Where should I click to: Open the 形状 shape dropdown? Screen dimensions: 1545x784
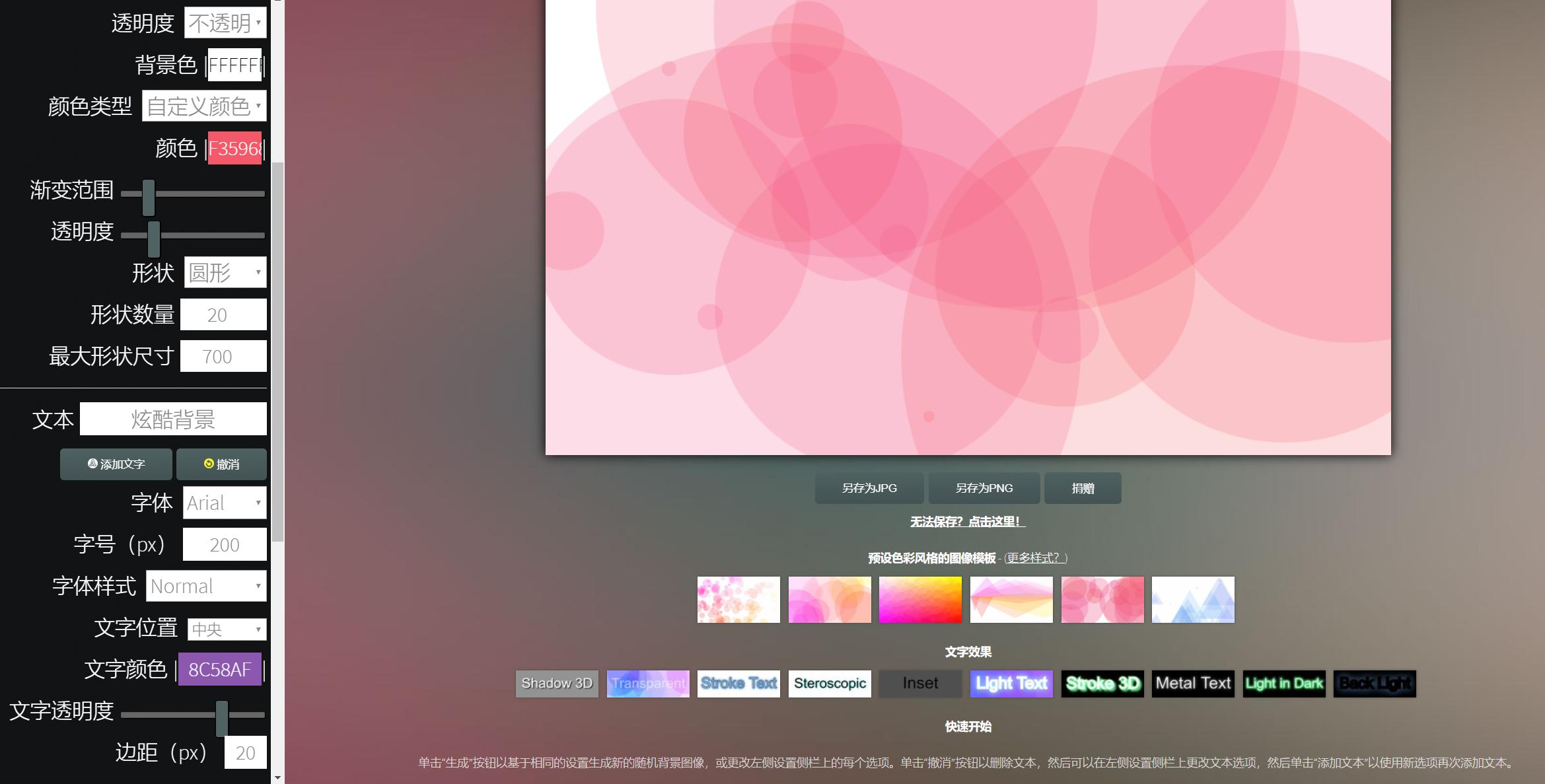(x=225, y=272)
